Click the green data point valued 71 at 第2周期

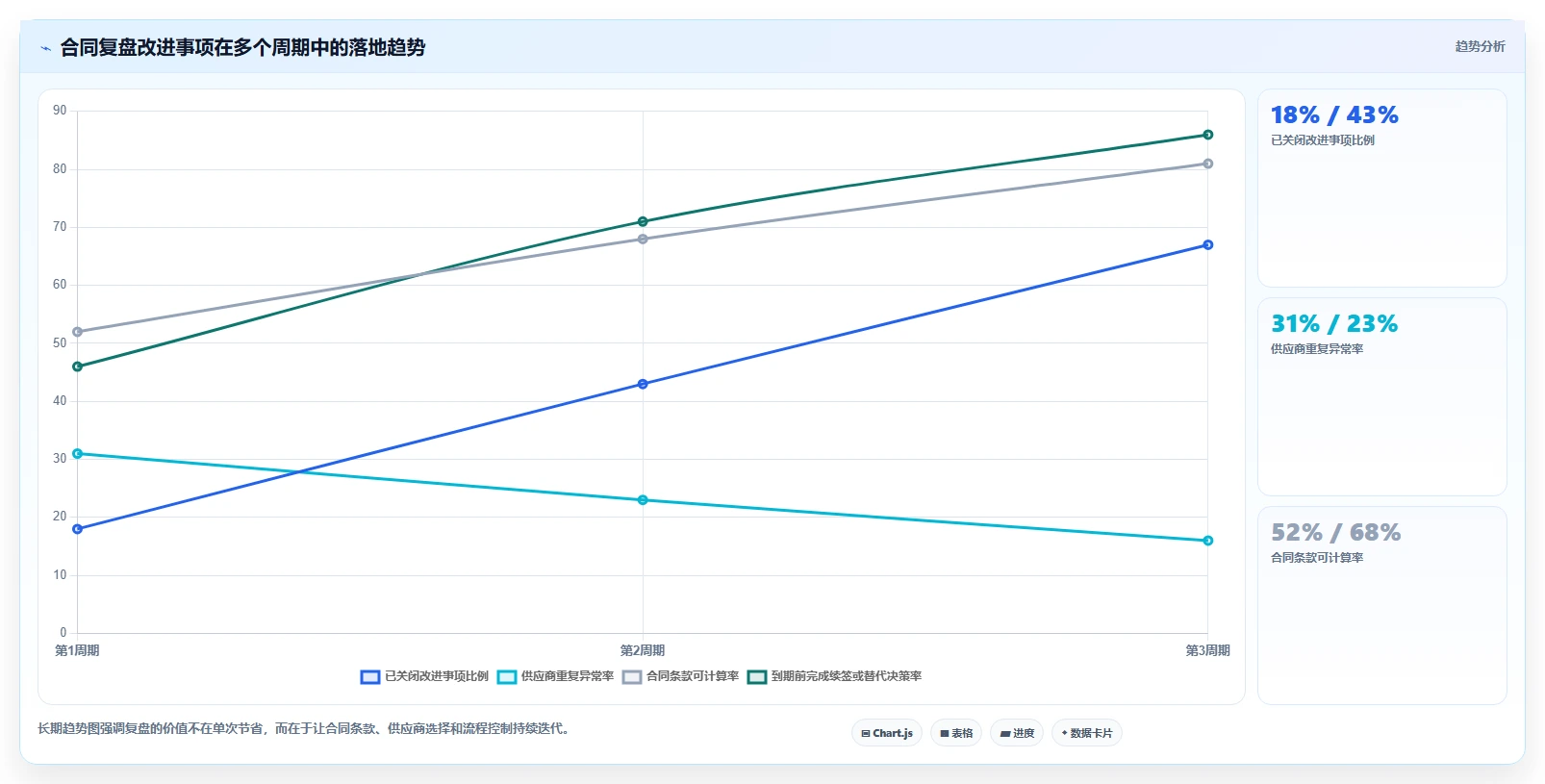point(643,221)
